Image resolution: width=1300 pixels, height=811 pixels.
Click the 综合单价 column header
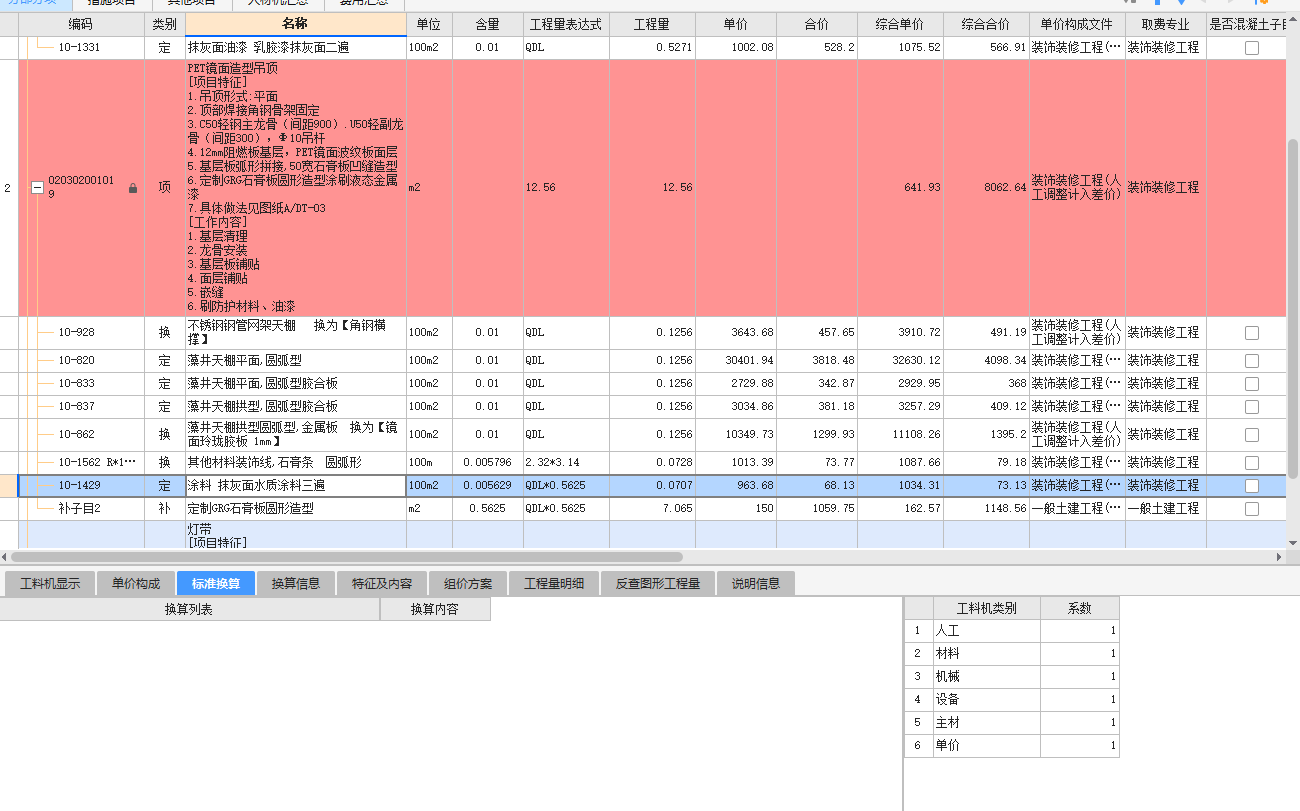[x=900, y=24]
